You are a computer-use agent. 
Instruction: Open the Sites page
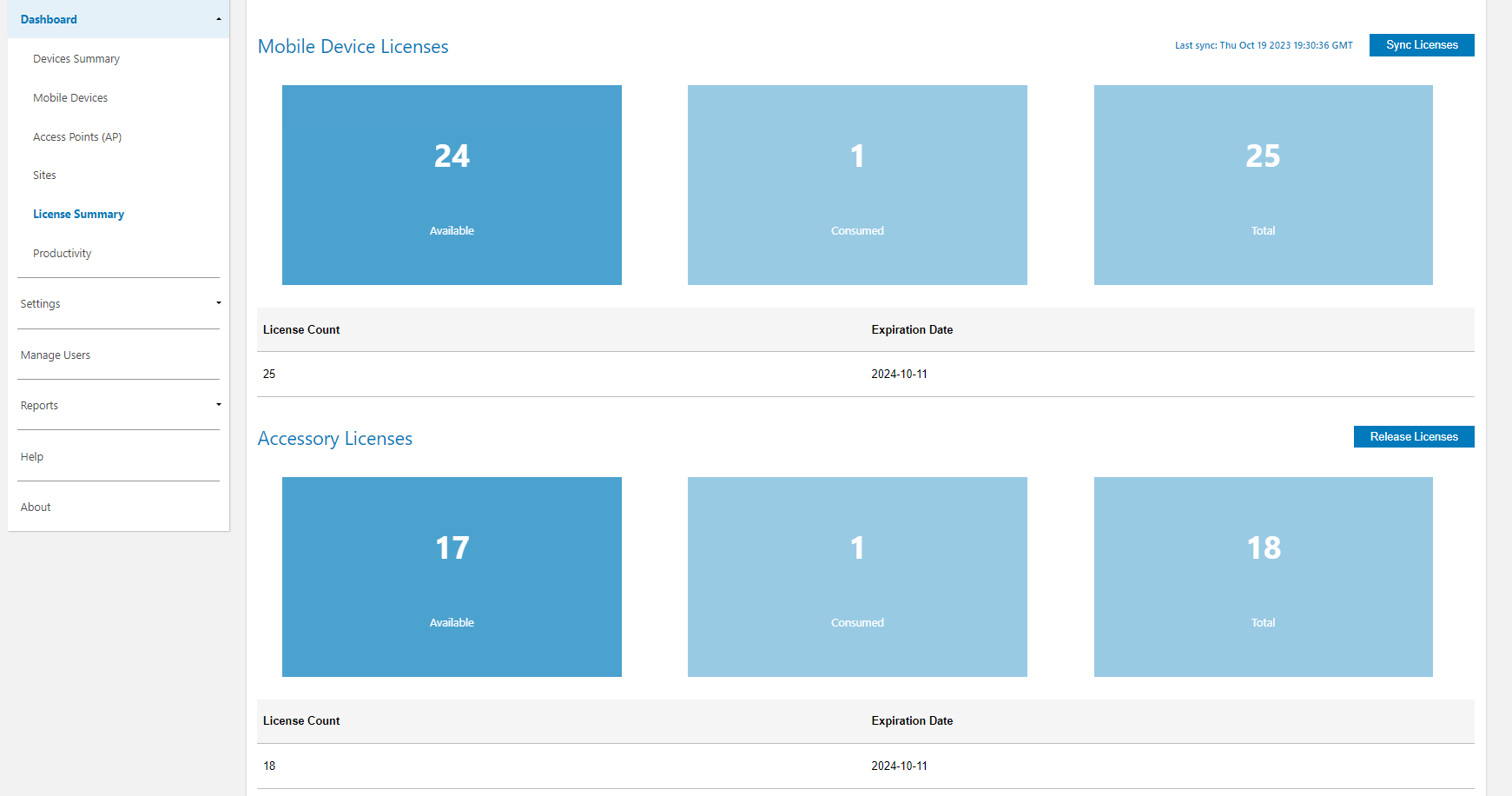(43, 175)
